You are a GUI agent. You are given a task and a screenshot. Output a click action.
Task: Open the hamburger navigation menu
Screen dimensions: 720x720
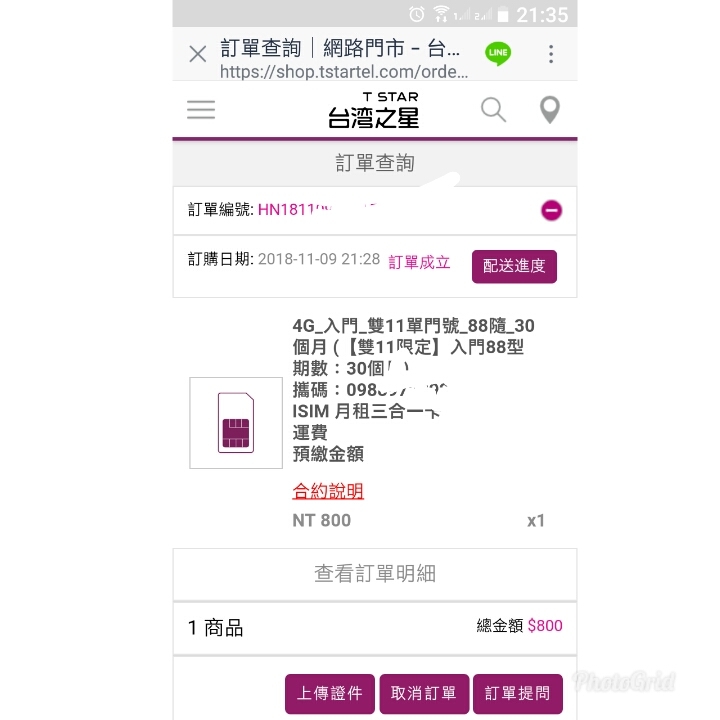(201, 110)
